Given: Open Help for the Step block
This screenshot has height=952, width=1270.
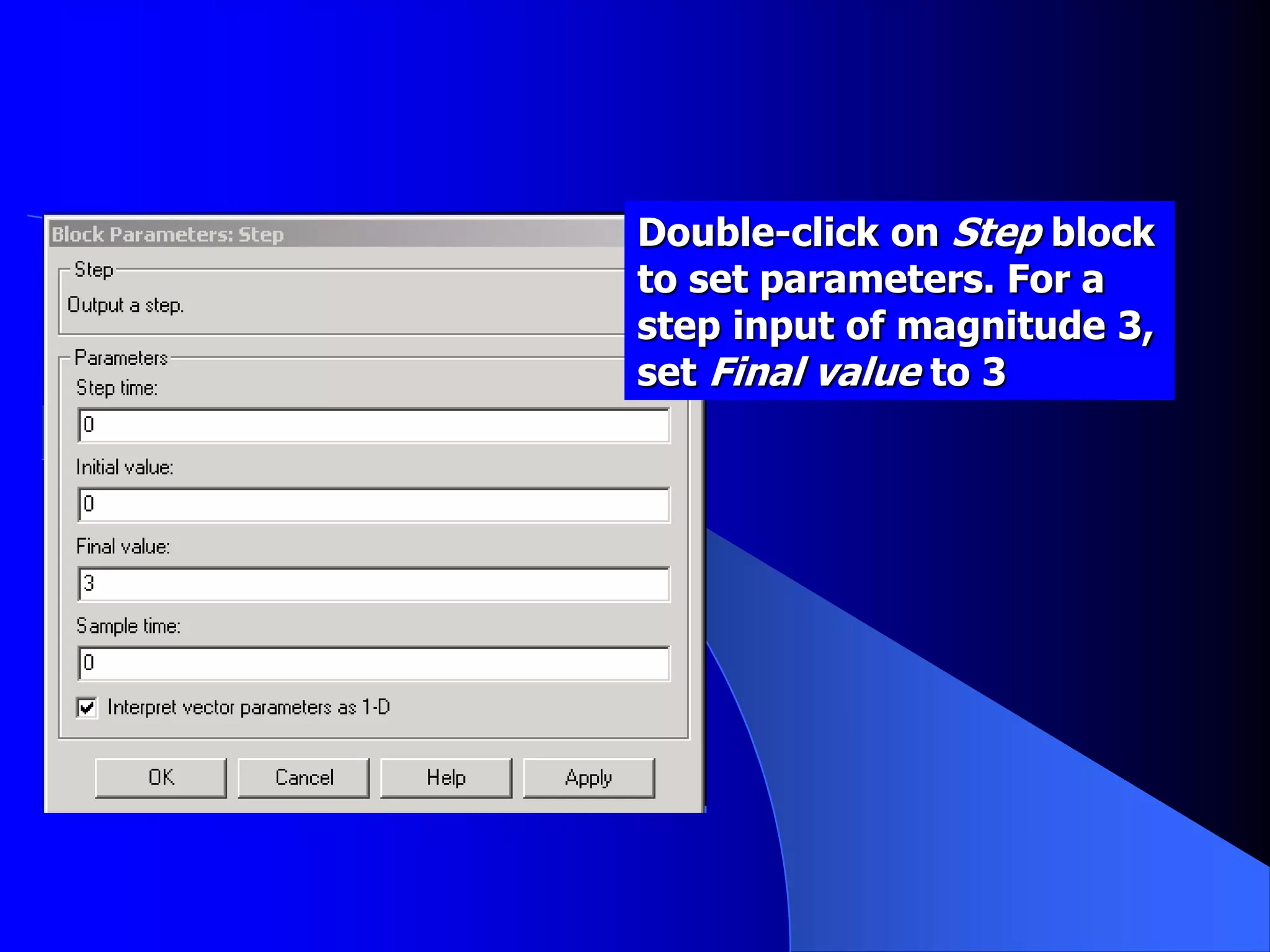Looking at the screenshot, I should [x=446, y=778].
